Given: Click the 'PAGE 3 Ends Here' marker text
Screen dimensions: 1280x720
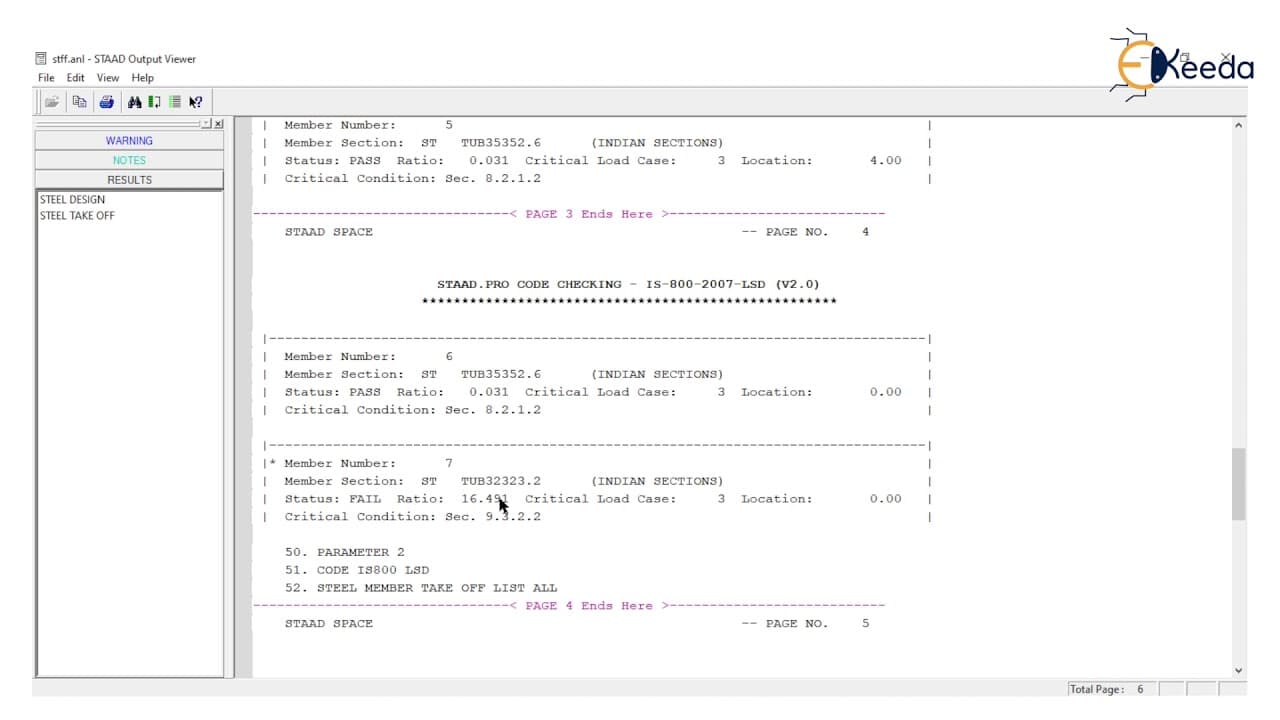Looking at the screenshot, I should [588, 214].
